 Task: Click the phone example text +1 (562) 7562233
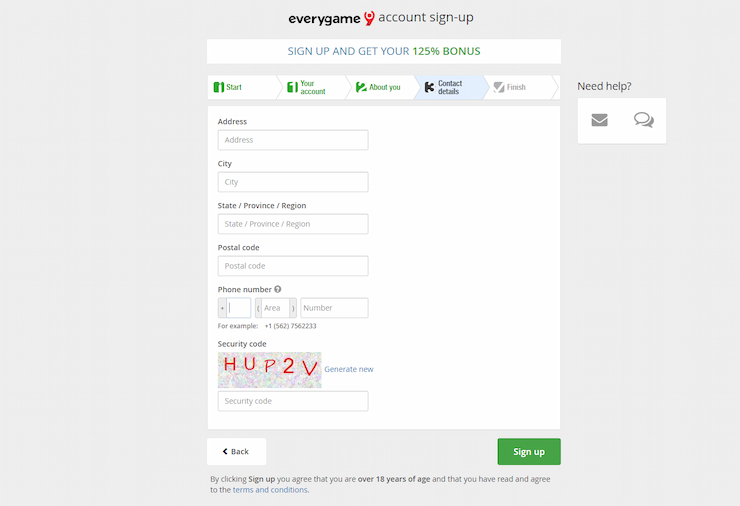pos(291,326)
